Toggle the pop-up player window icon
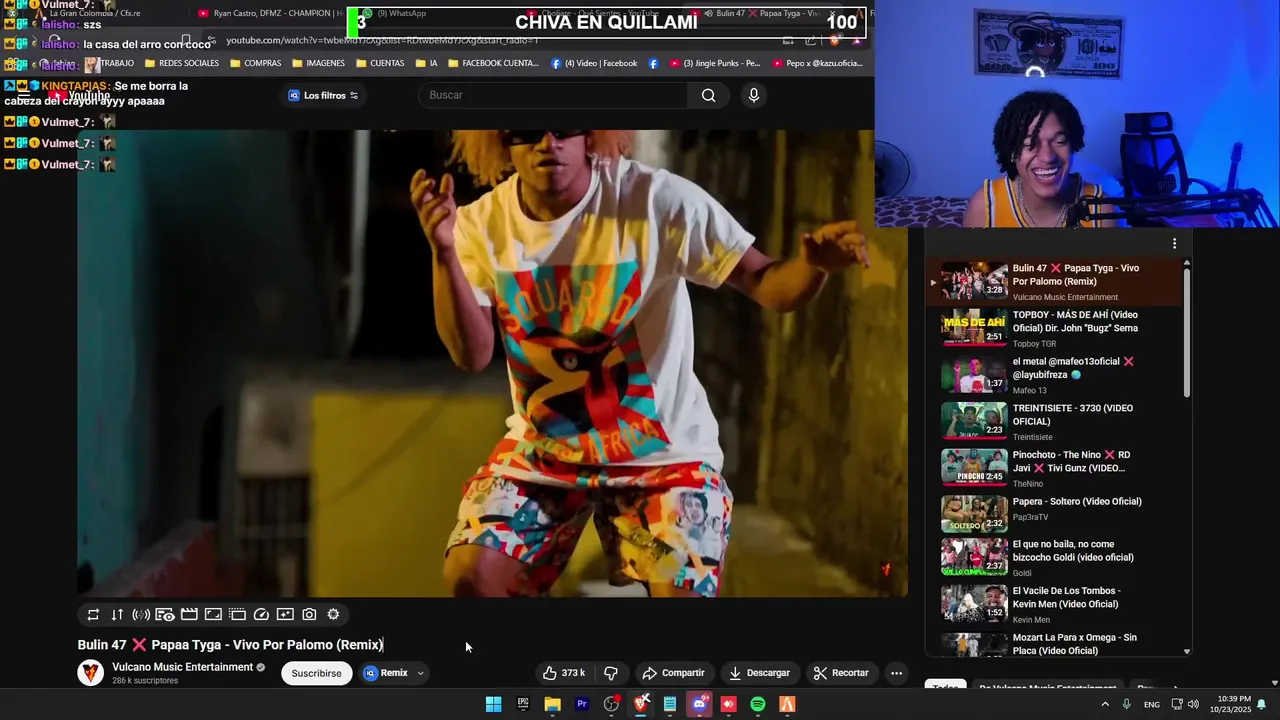This screenshot has height=720, width=1280. coord(237,615)
